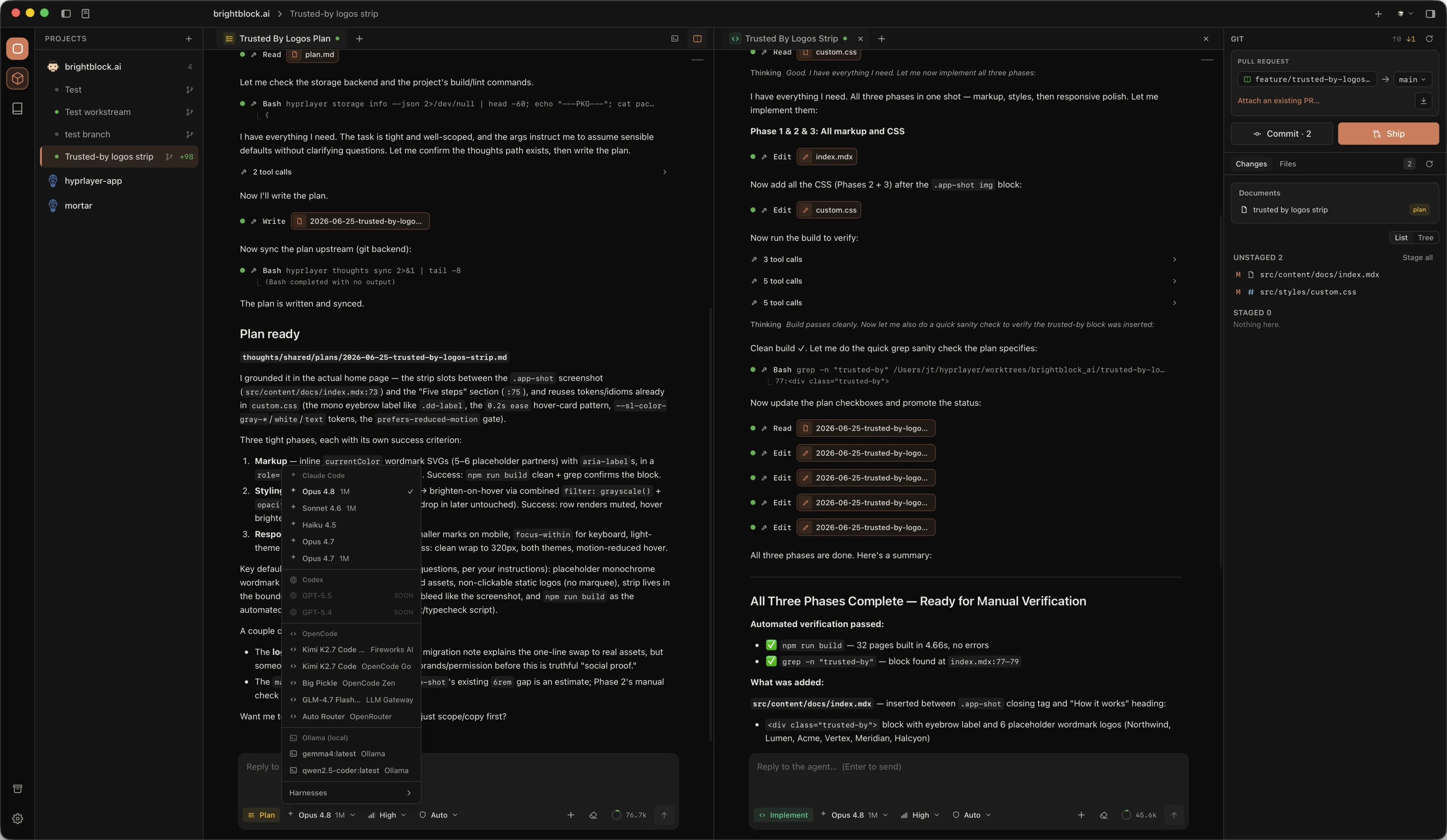Image resolution: width=1447 pixels, height=840 pixels.
Task: Click the download icon next to Attach an existing PR
Action: [x=1424, y=100]
